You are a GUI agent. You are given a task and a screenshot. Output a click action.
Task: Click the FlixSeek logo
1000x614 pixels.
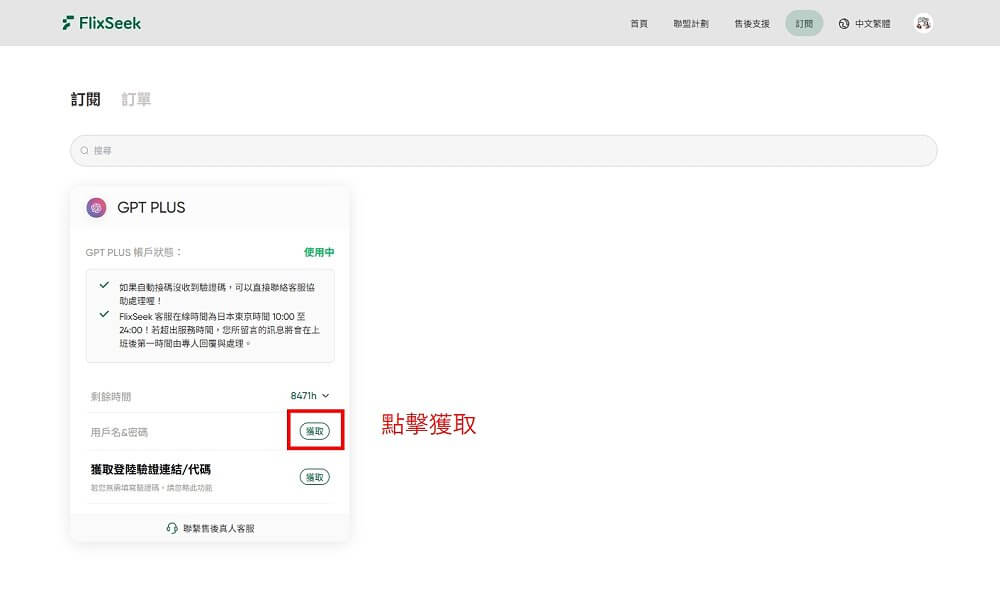tap(101, 23)
